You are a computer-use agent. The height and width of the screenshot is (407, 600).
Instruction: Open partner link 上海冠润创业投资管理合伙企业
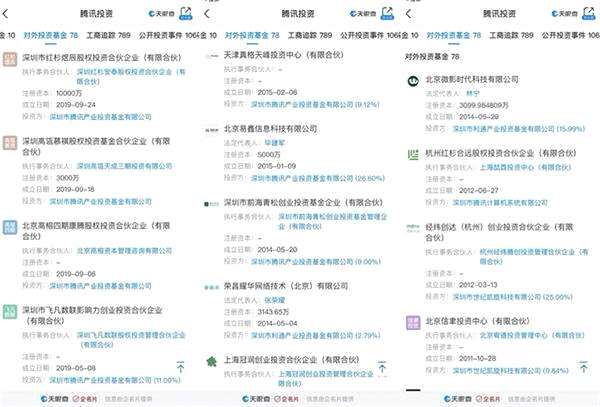[x=326, y=379]
